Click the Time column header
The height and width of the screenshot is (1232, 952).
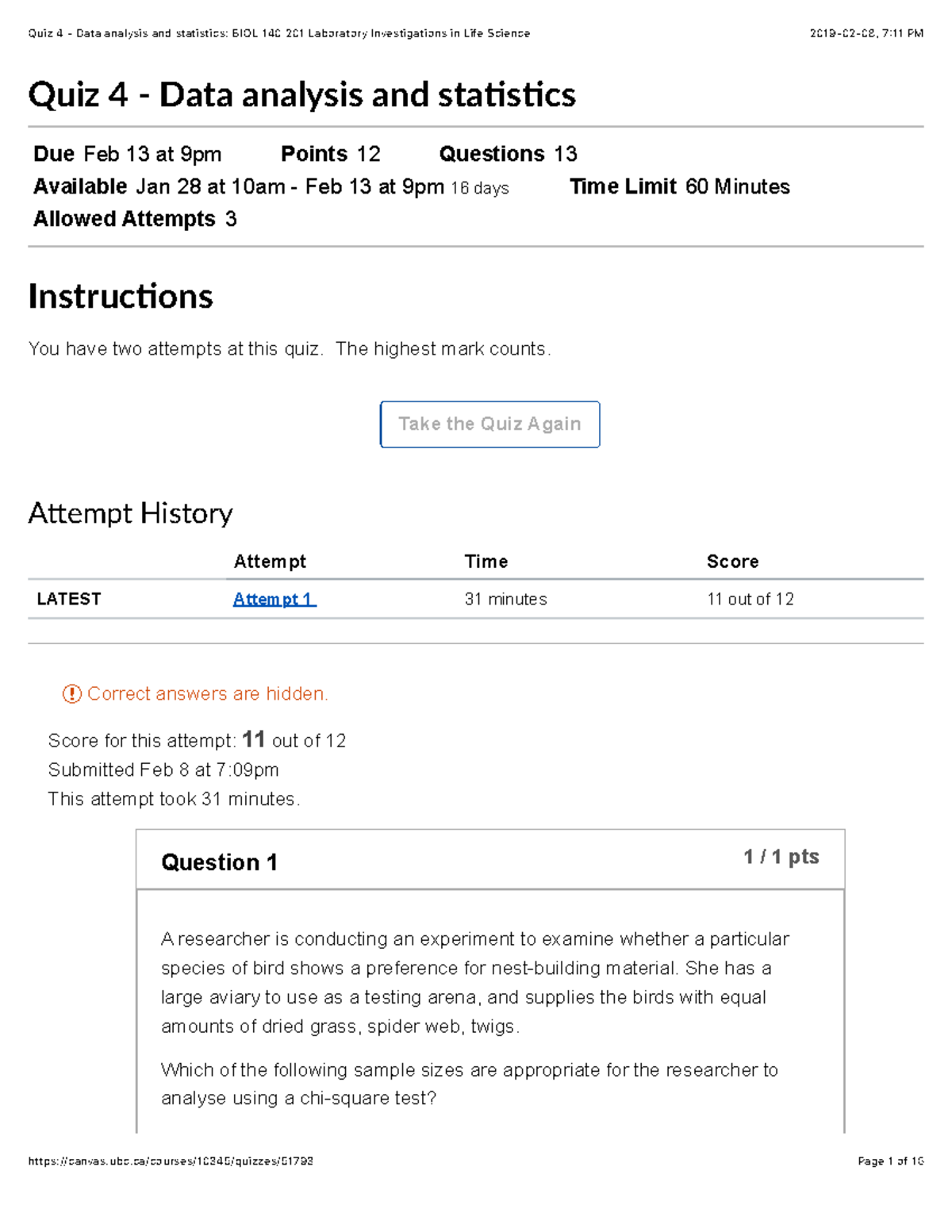[486, 562]
